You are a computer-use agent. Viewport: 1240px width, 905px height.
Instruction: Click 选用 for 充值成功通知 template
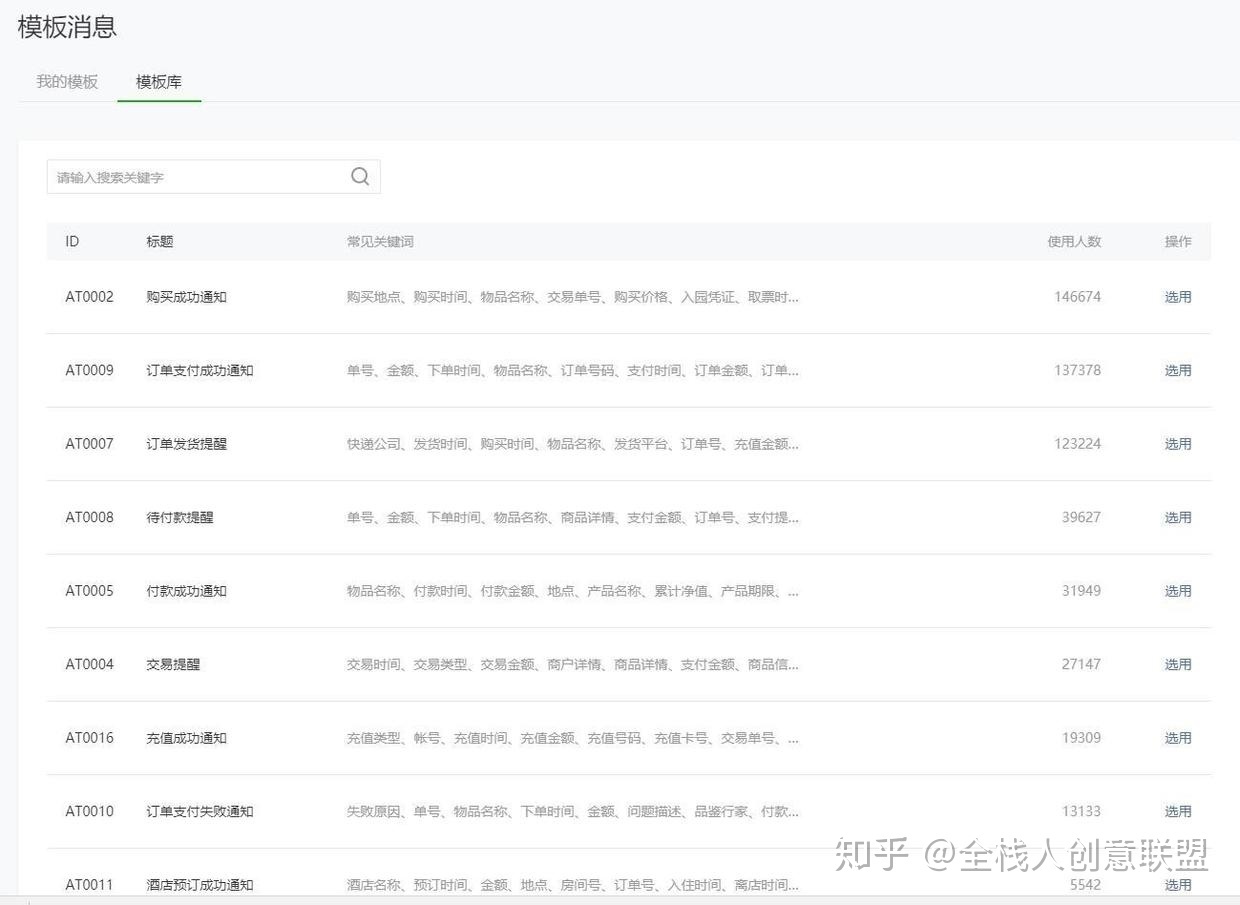[x=1177, y=738]
